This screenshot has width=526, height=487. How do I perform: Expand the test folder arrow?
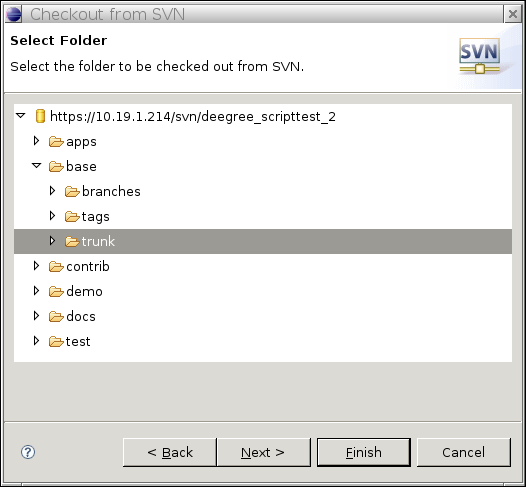pyautogui.click(x=36, y=340)
